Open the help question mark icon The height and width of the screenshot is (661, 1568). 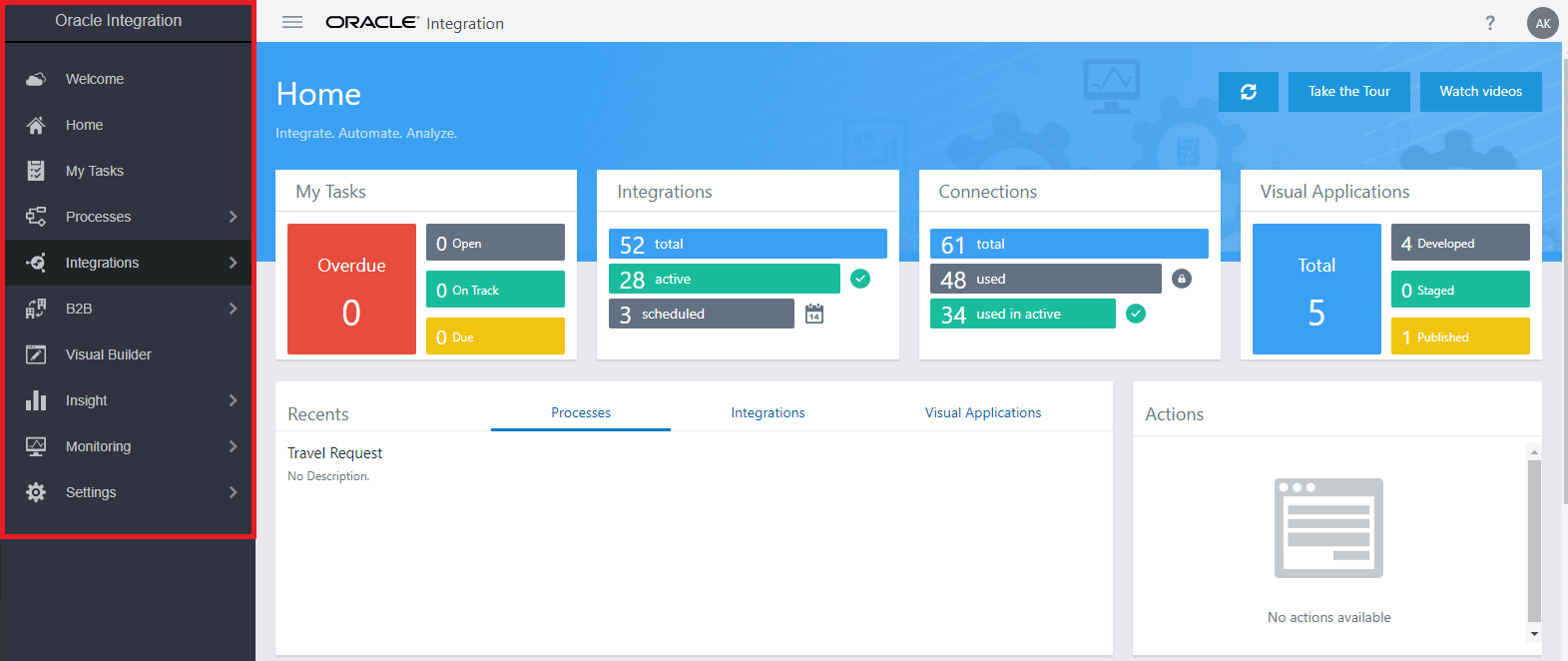pyautogui.click(x=1490, y=23)
